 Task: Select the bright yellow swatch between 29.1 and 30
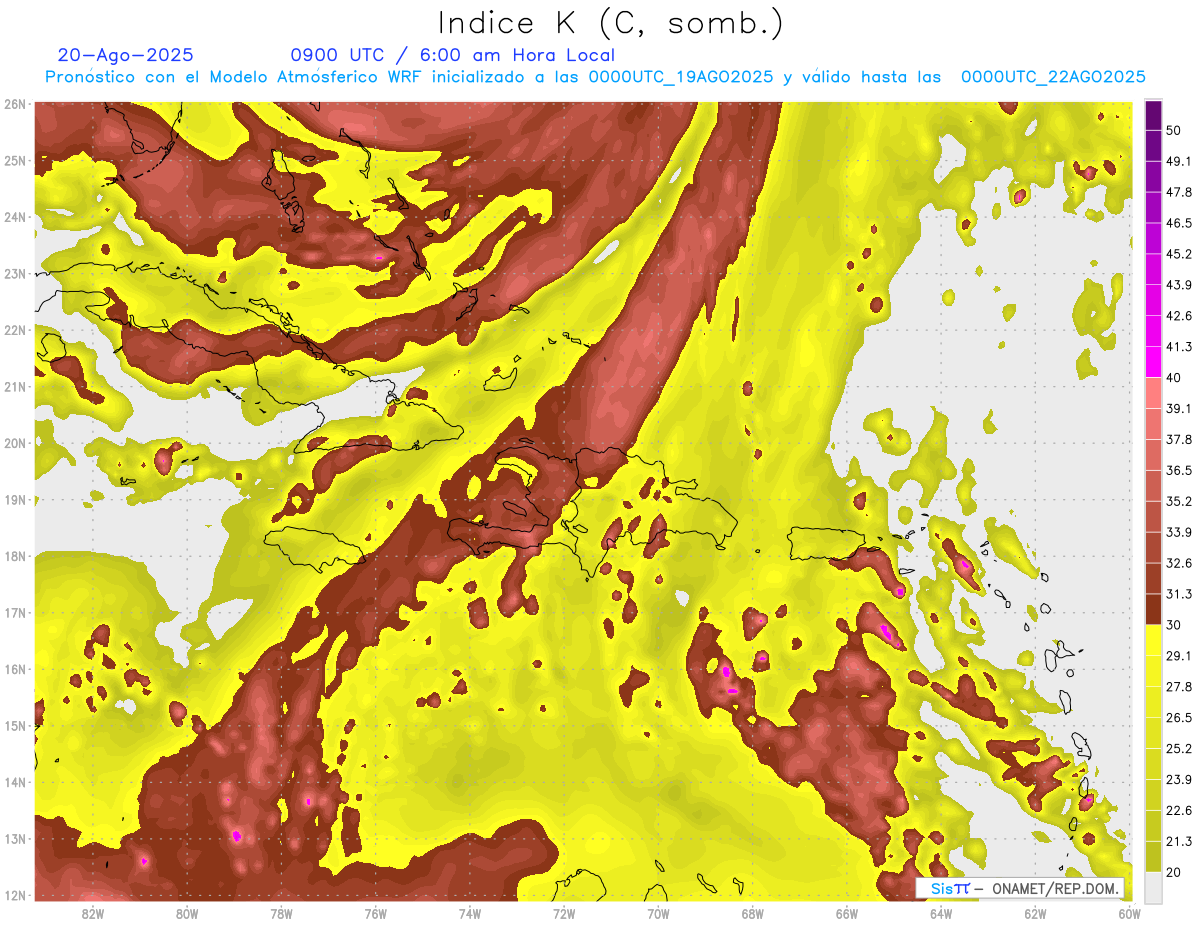pyautogui.click(x=1153, y=640)
